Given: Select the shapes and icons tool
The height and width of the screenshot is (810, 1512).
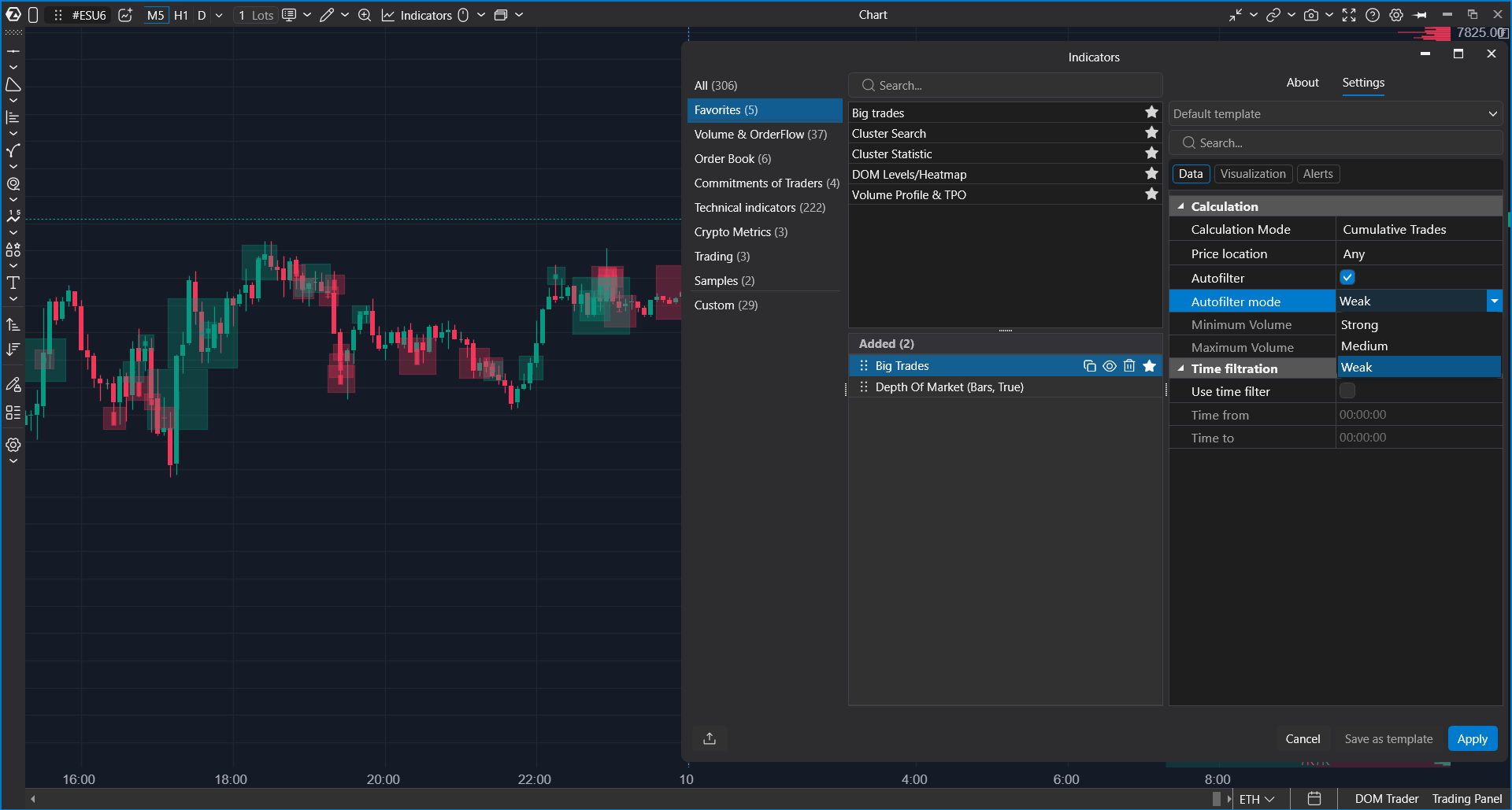Looking at the screenshot, I should (x=13, y=250).
